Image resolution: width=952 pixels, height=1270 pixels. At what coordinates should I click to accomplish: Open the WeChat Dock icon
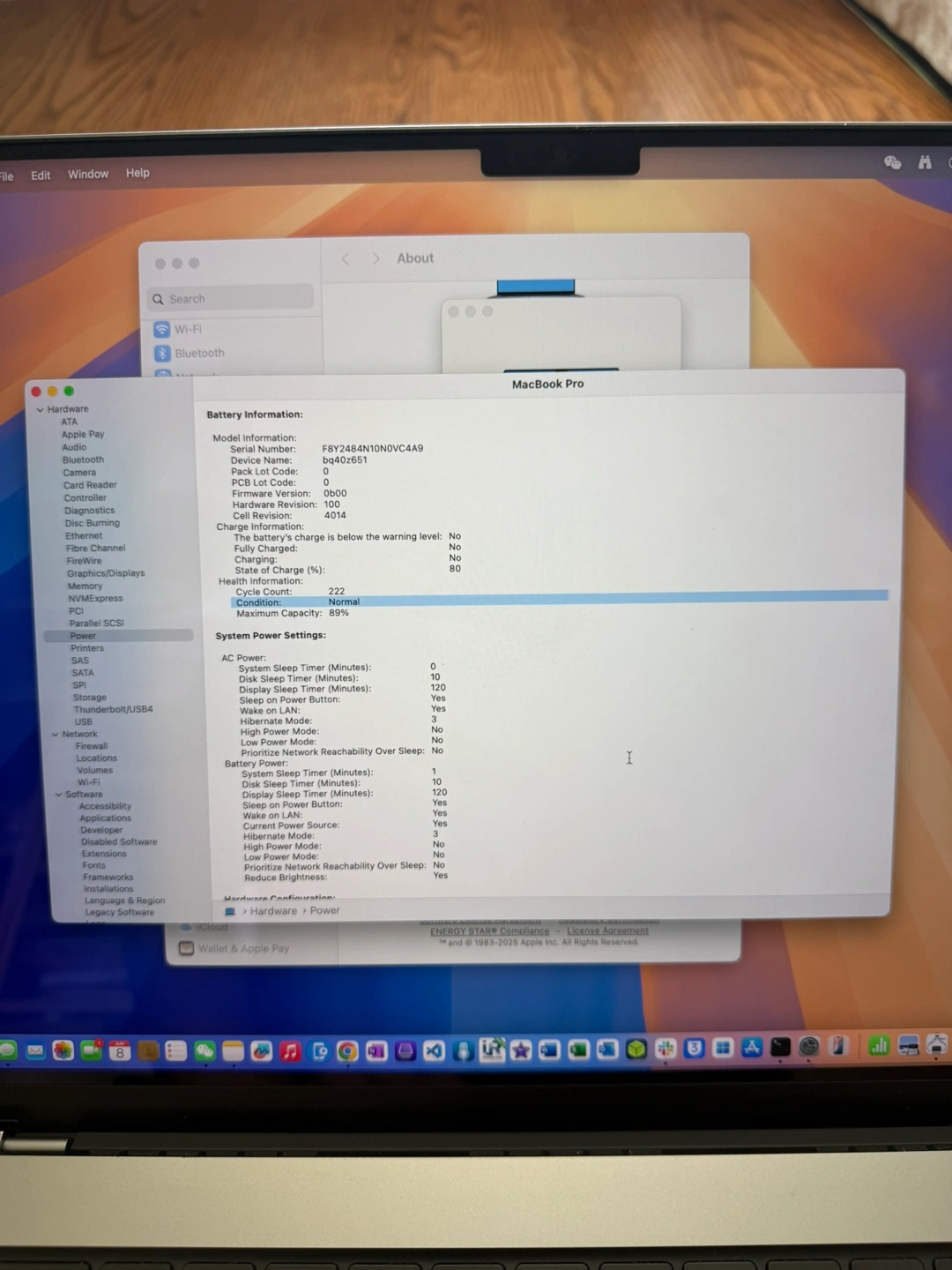[205, 1050]
